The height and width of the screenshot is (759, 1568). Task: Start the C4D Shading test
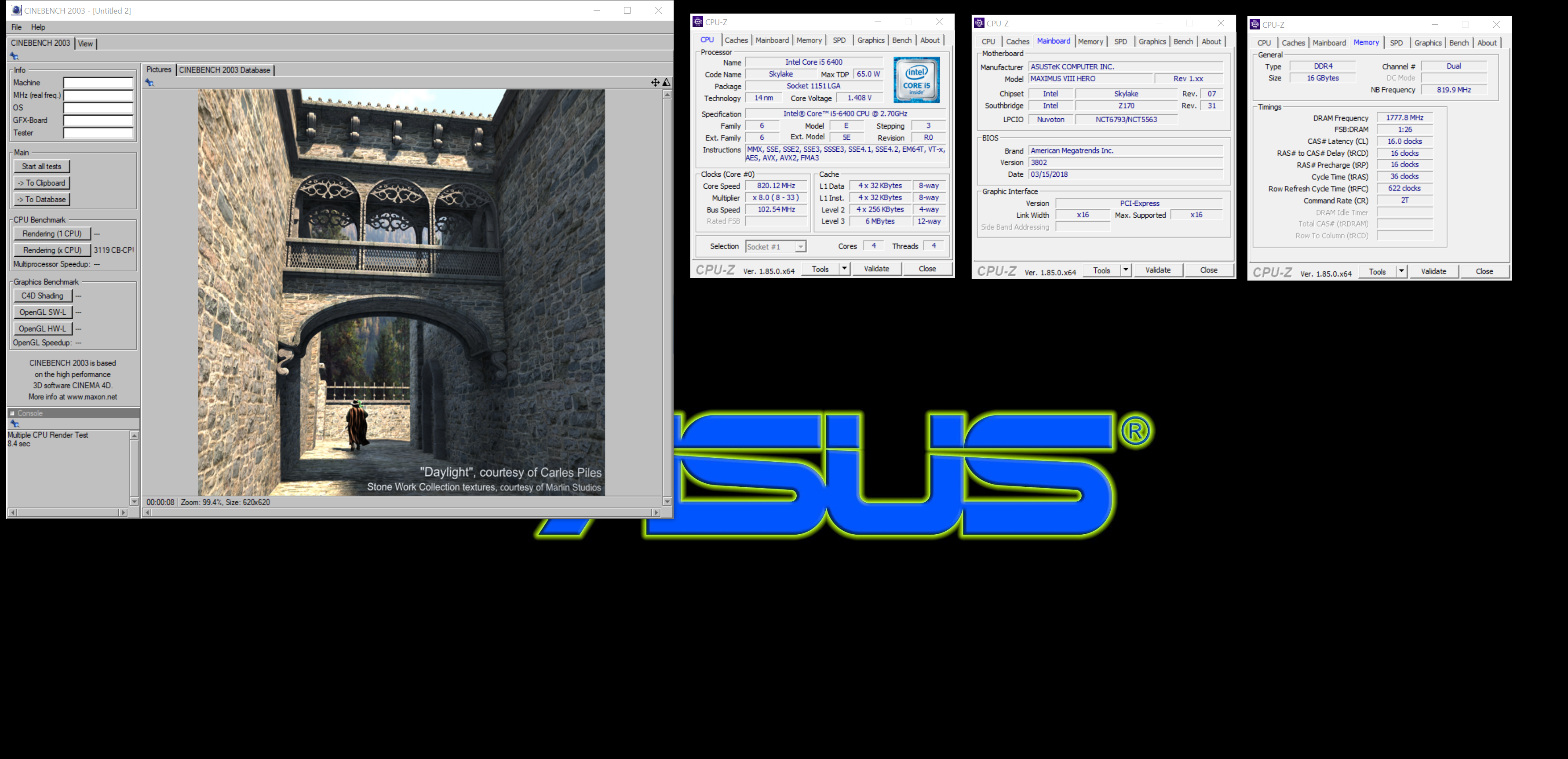click(x=43, y=296)
